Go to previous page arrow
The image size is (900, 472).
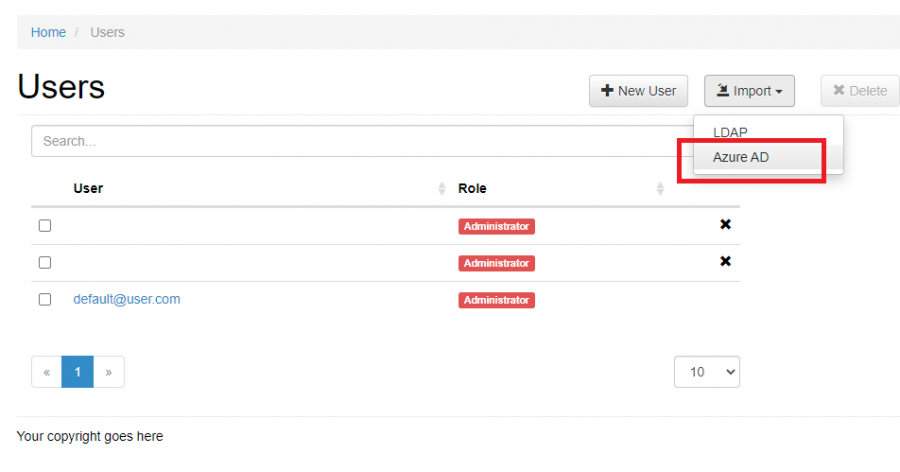coord(47,372)
